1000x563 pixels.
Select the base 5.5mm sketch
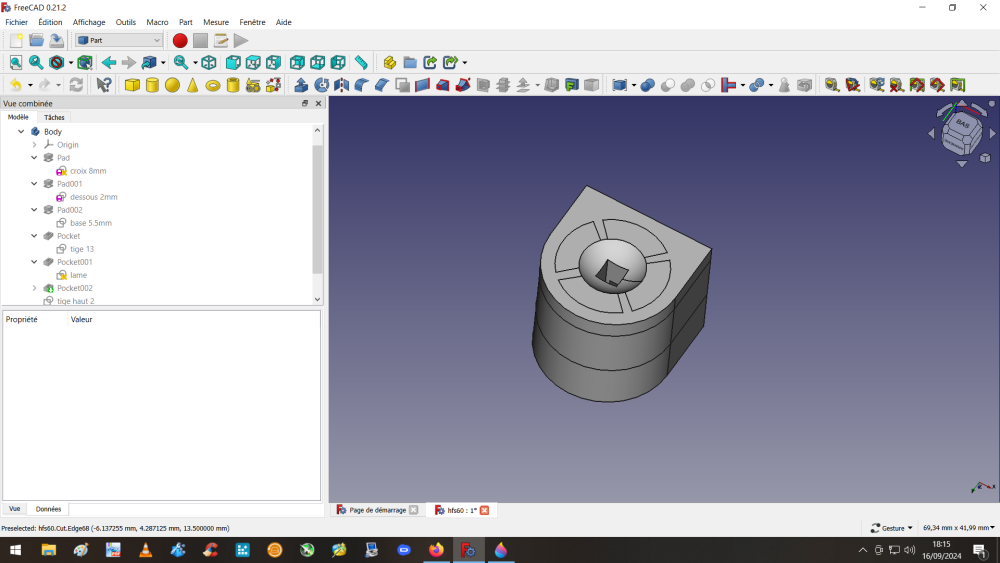pyautogui.click(x=91, y=223)
